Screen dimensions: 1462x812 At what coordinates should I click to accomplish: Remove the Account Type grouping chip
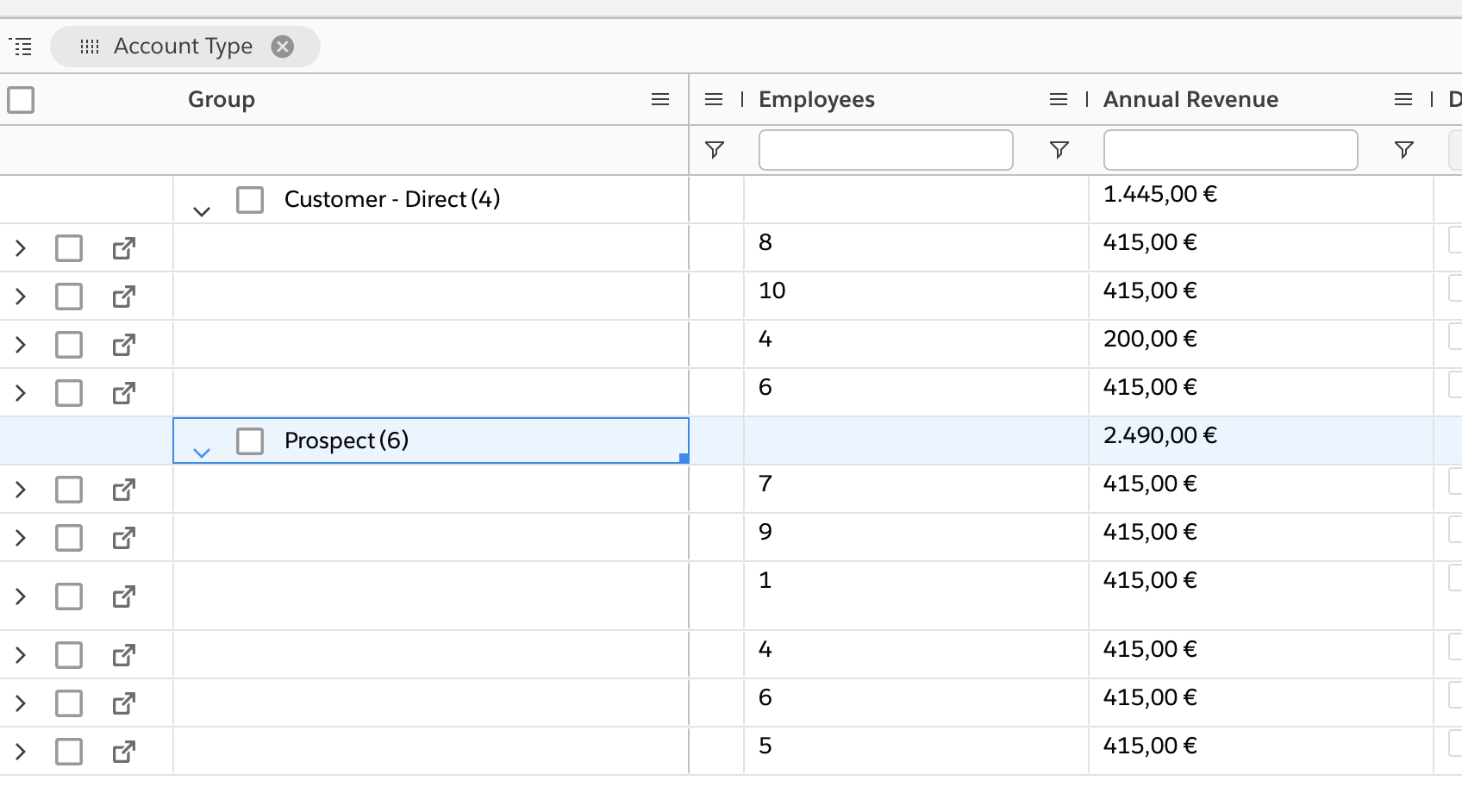282,47
